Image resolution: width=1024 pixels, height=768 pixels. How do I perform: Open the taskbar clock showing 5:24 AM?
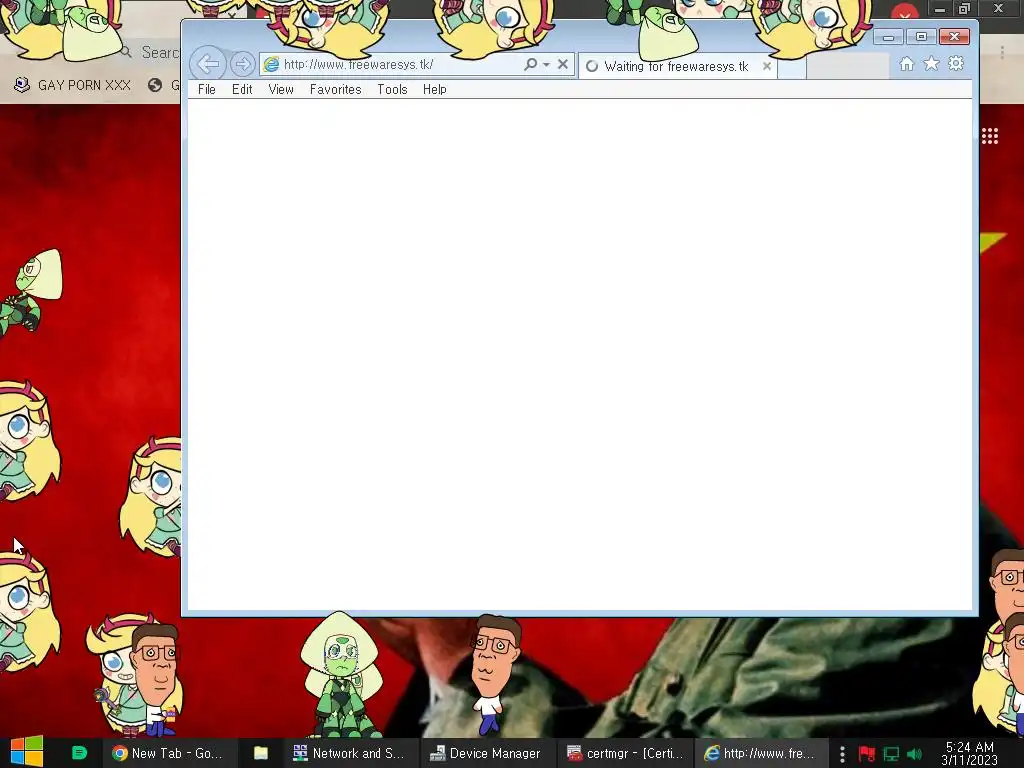(970, 753)
